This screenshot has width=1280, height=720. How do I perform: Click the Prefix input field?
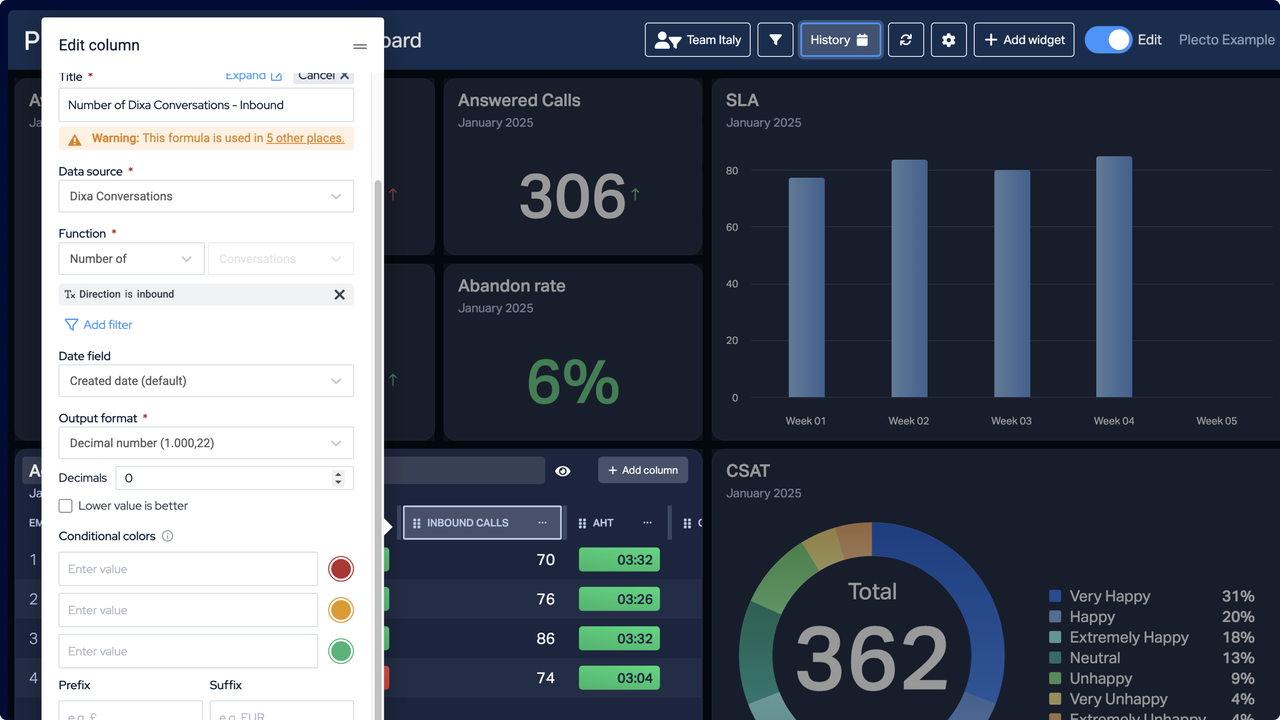131,710
